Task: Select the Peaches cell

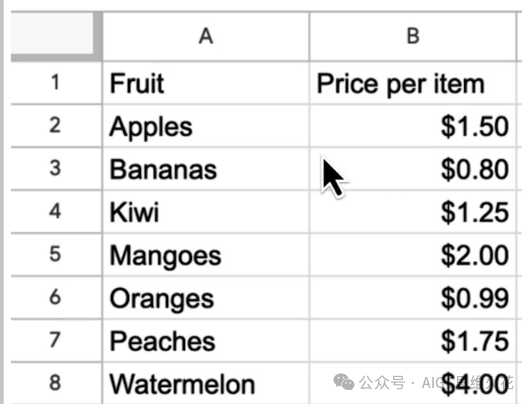Action: click(x=206, y=340)
